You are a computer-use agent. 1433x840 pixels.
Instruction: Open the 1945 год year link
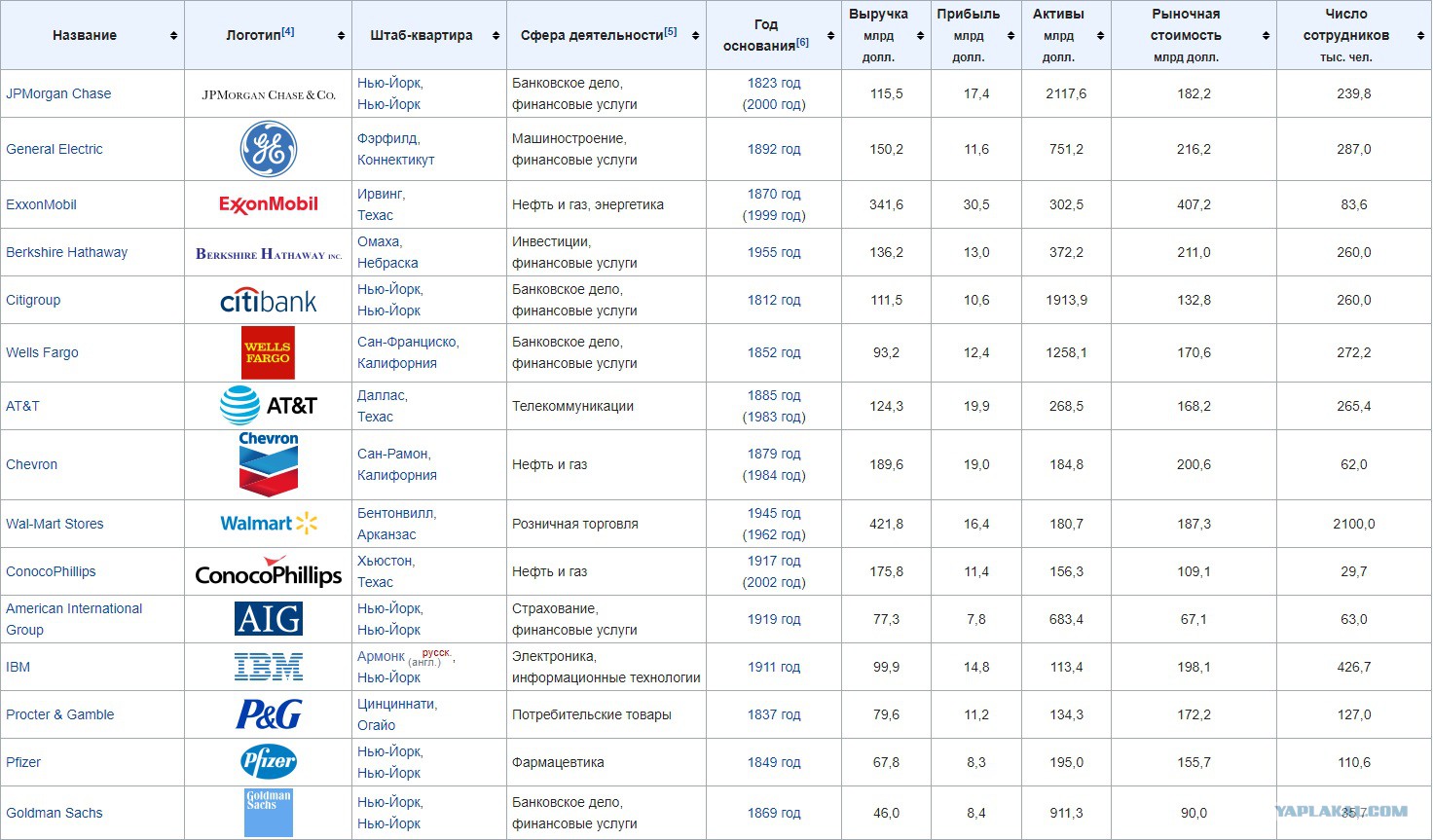tap(774, 513)
